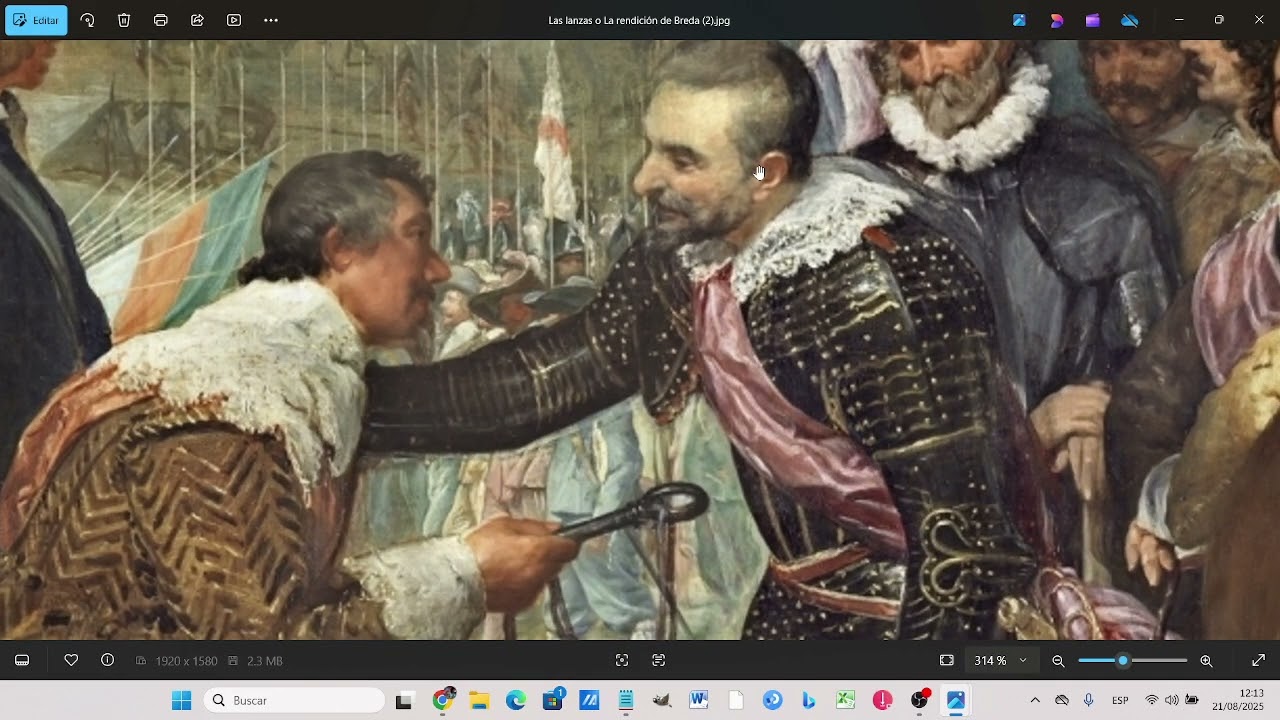Start slideshow using the play icon
This screenshot has height=720, width=1280.
pos(234,20)
